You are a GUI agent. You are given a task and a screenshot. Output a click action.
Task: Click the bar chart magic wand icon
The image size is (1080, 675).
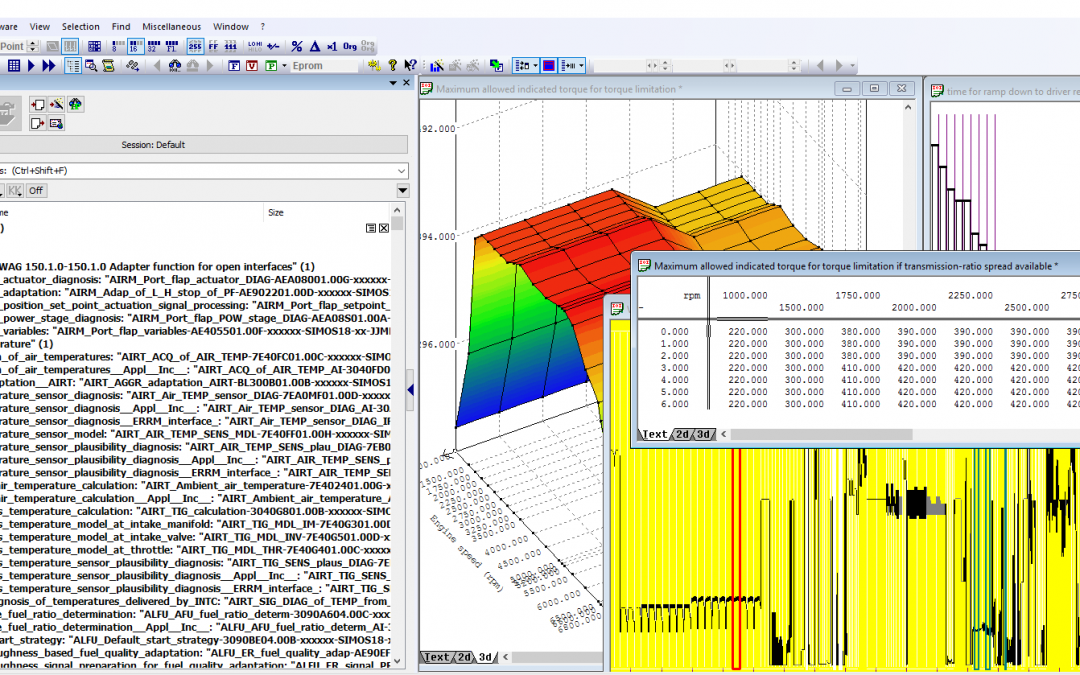(x=437, y=65)
